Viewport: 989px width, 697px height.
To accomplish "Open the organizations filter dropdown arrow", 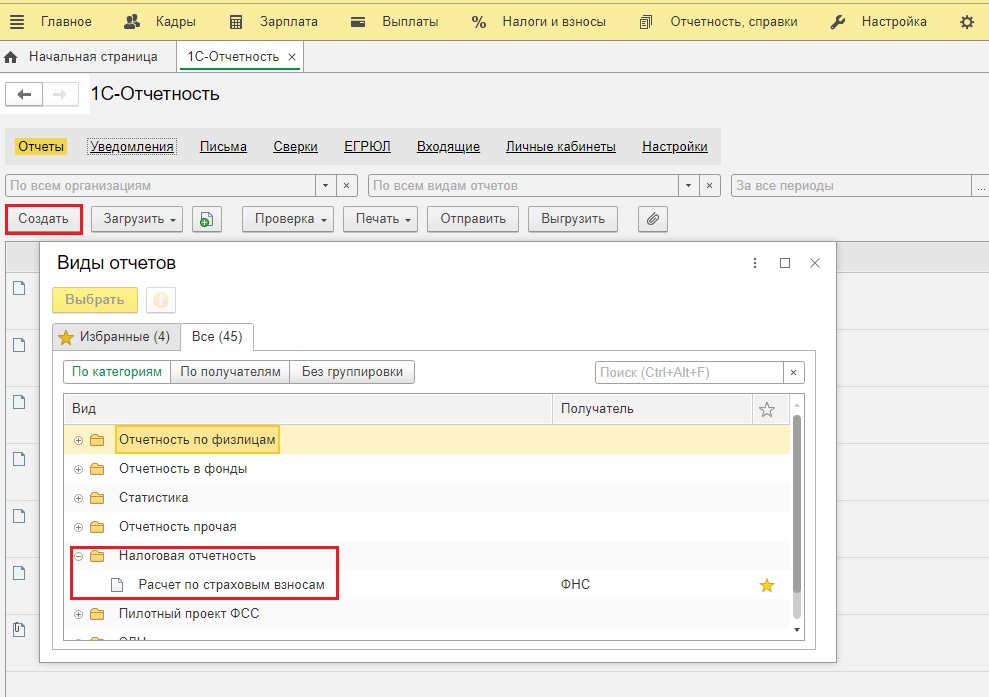I will (x=325, y=186).
